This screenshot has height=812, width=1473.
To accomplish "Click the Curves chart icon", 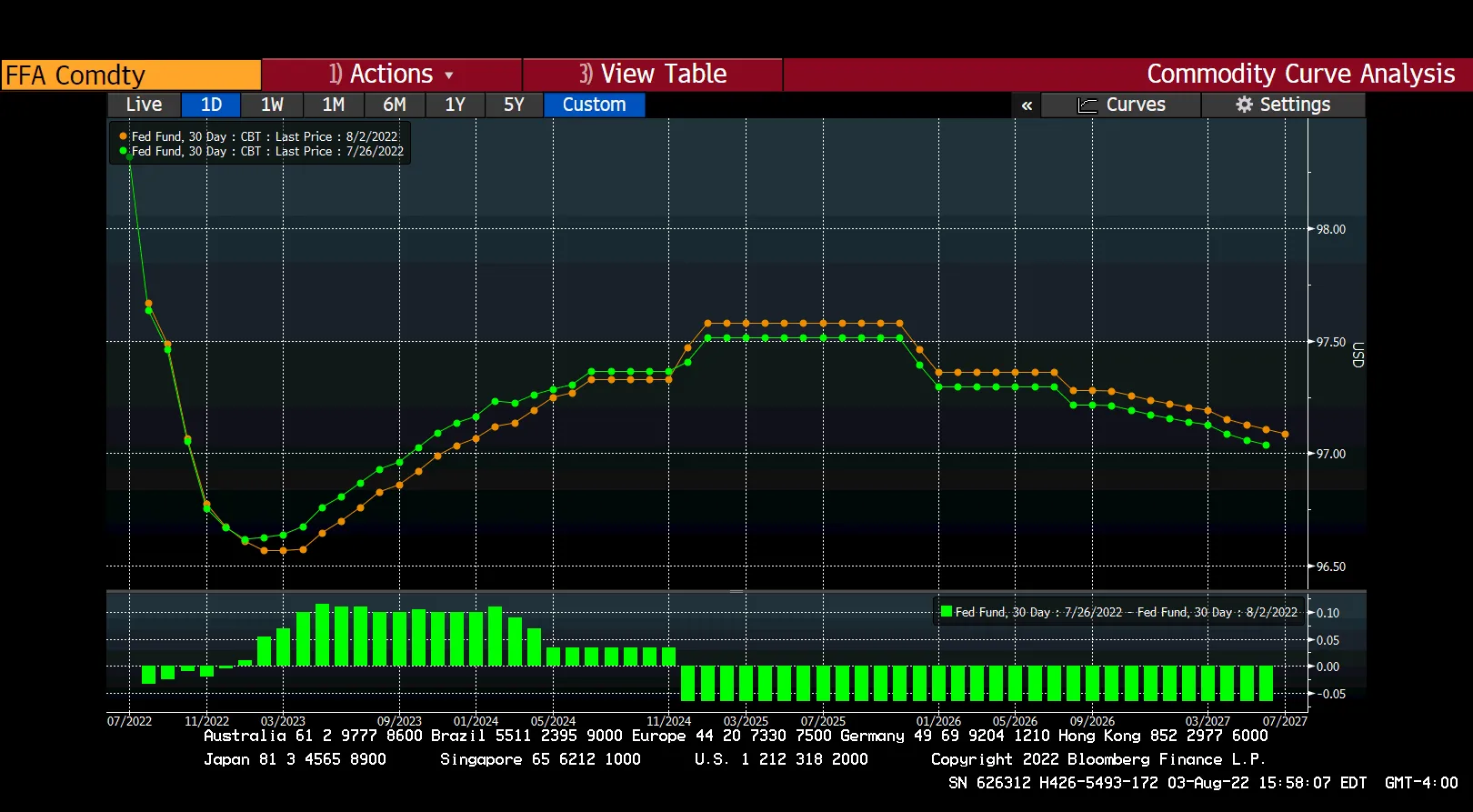I will 1087,105.
